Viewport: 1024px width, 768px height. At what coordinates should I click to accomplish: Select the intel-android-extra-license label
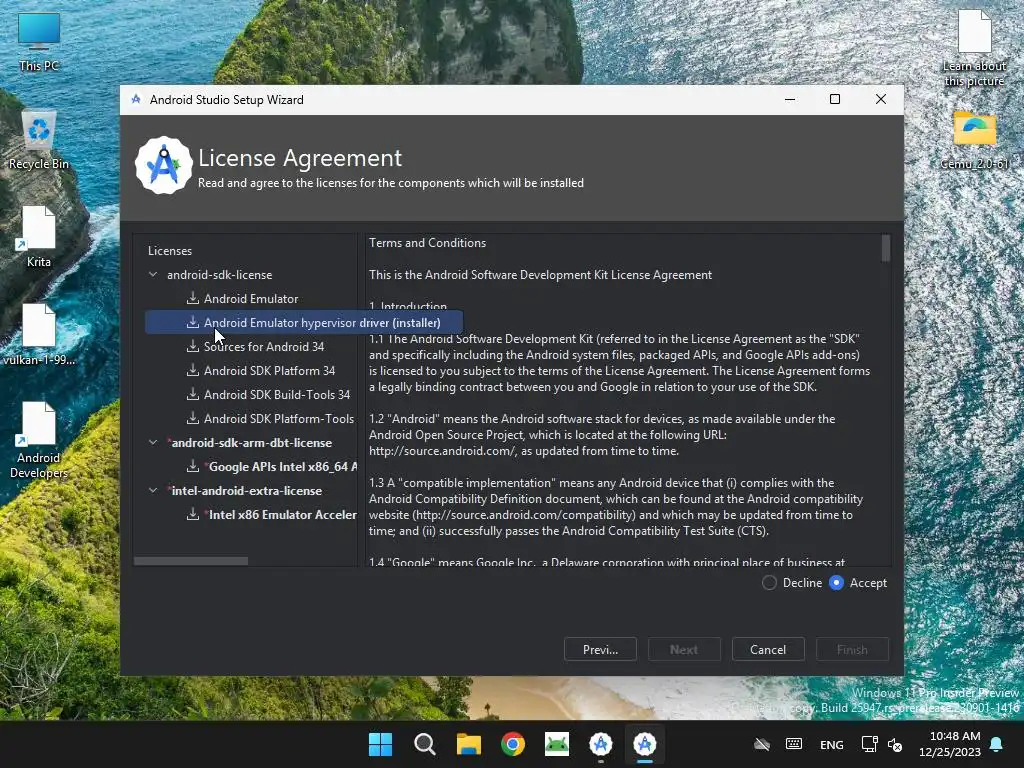[246, 490]
